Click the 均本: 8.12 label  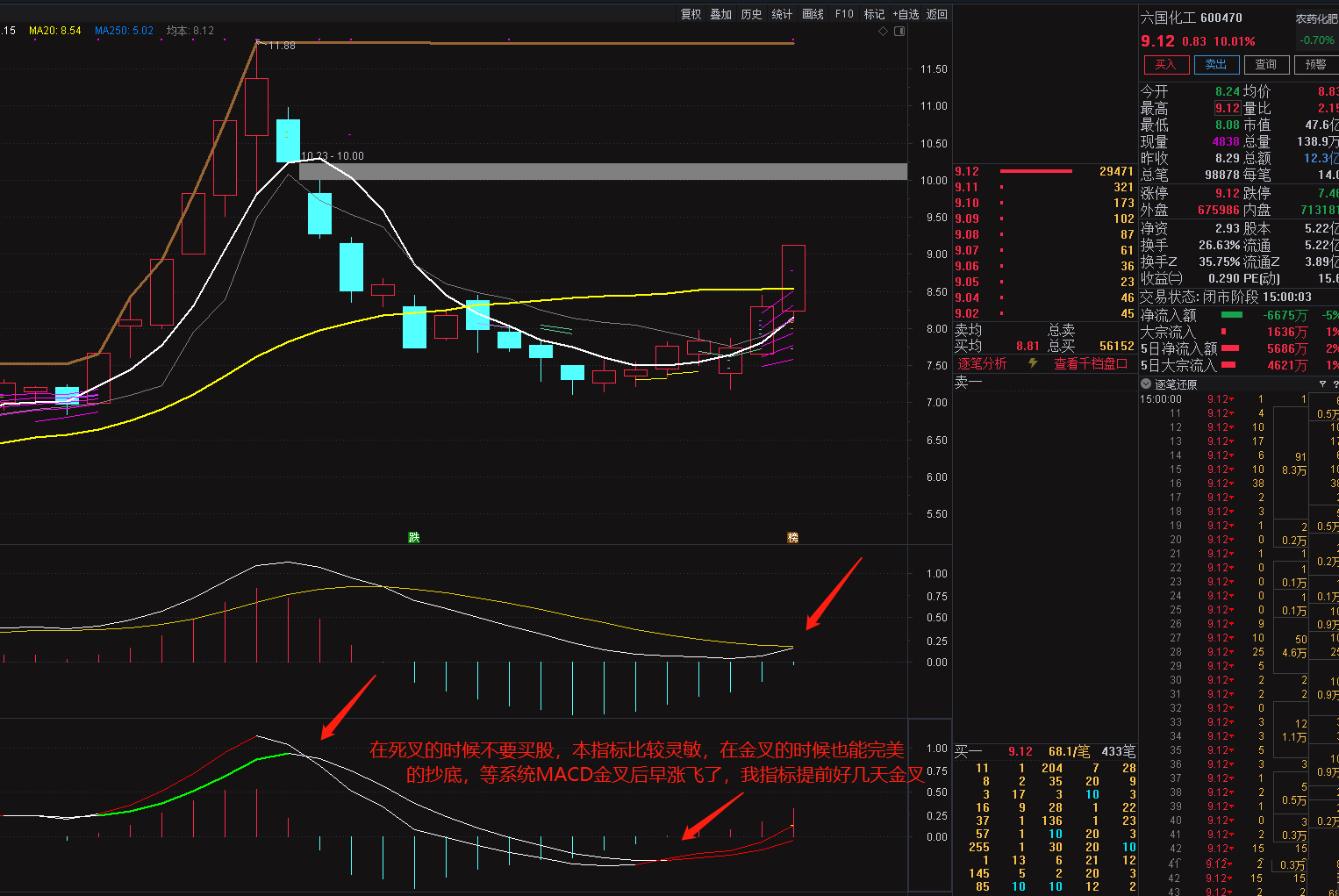(x=190, y=31)
